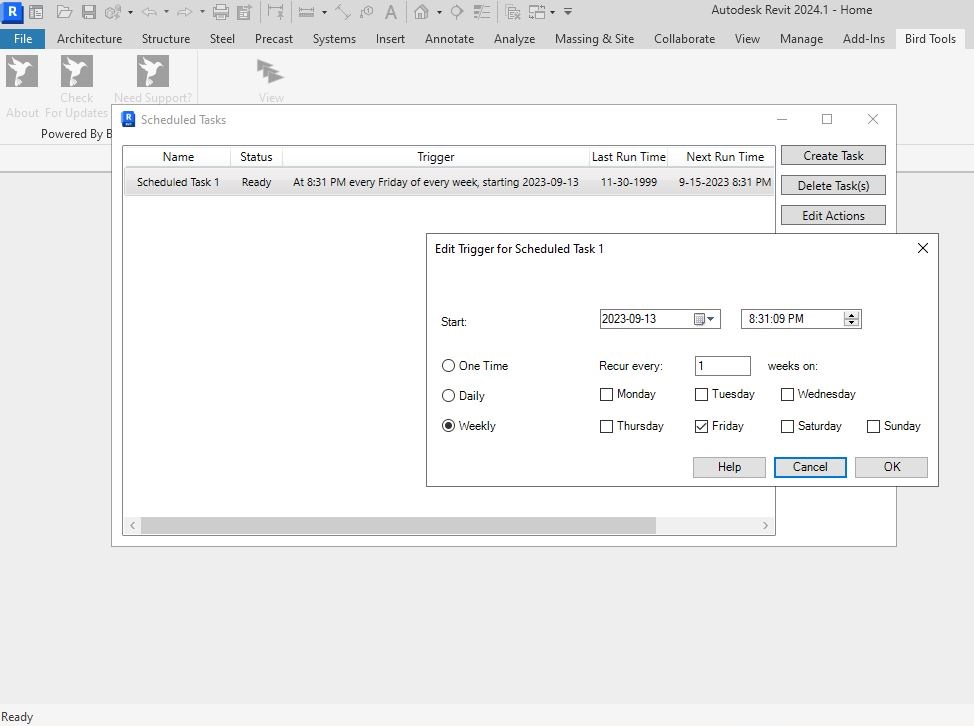
Task: Expand the Switch Windows dropdown arrow
Action: click(x=552, y=12)
